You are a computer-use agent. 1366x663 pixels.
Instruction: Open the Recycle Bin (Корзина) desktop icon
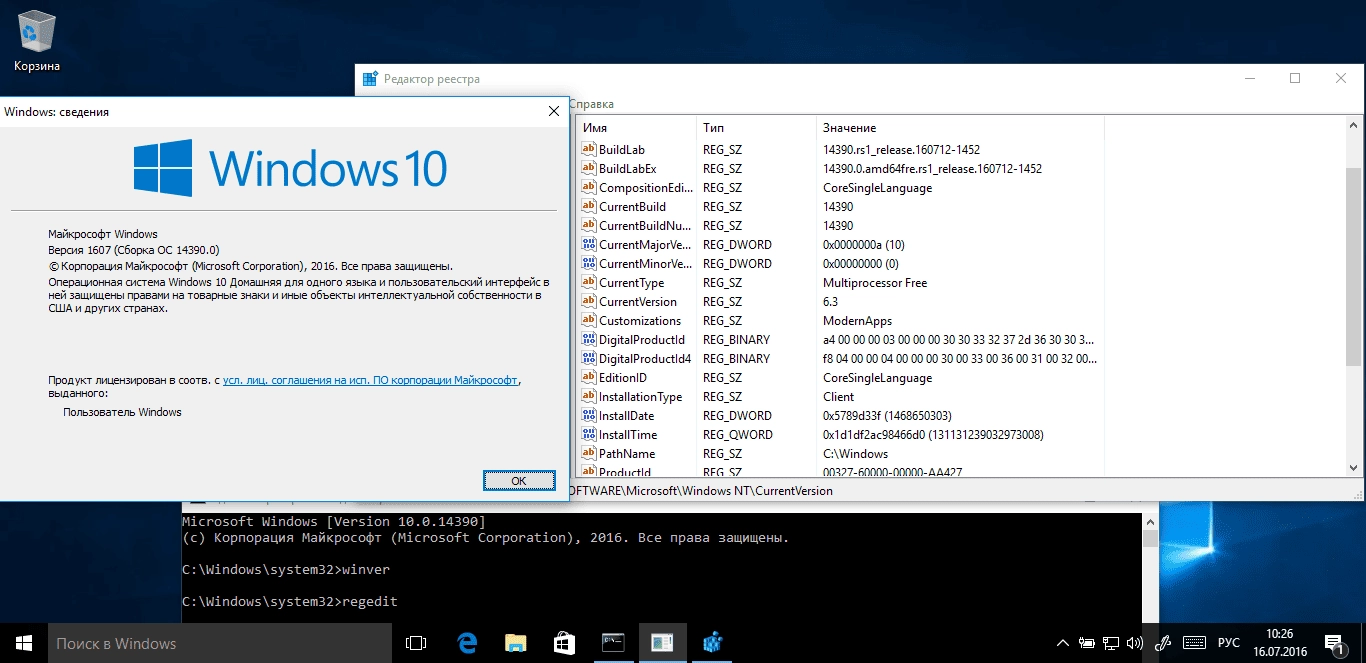point(37,40)
